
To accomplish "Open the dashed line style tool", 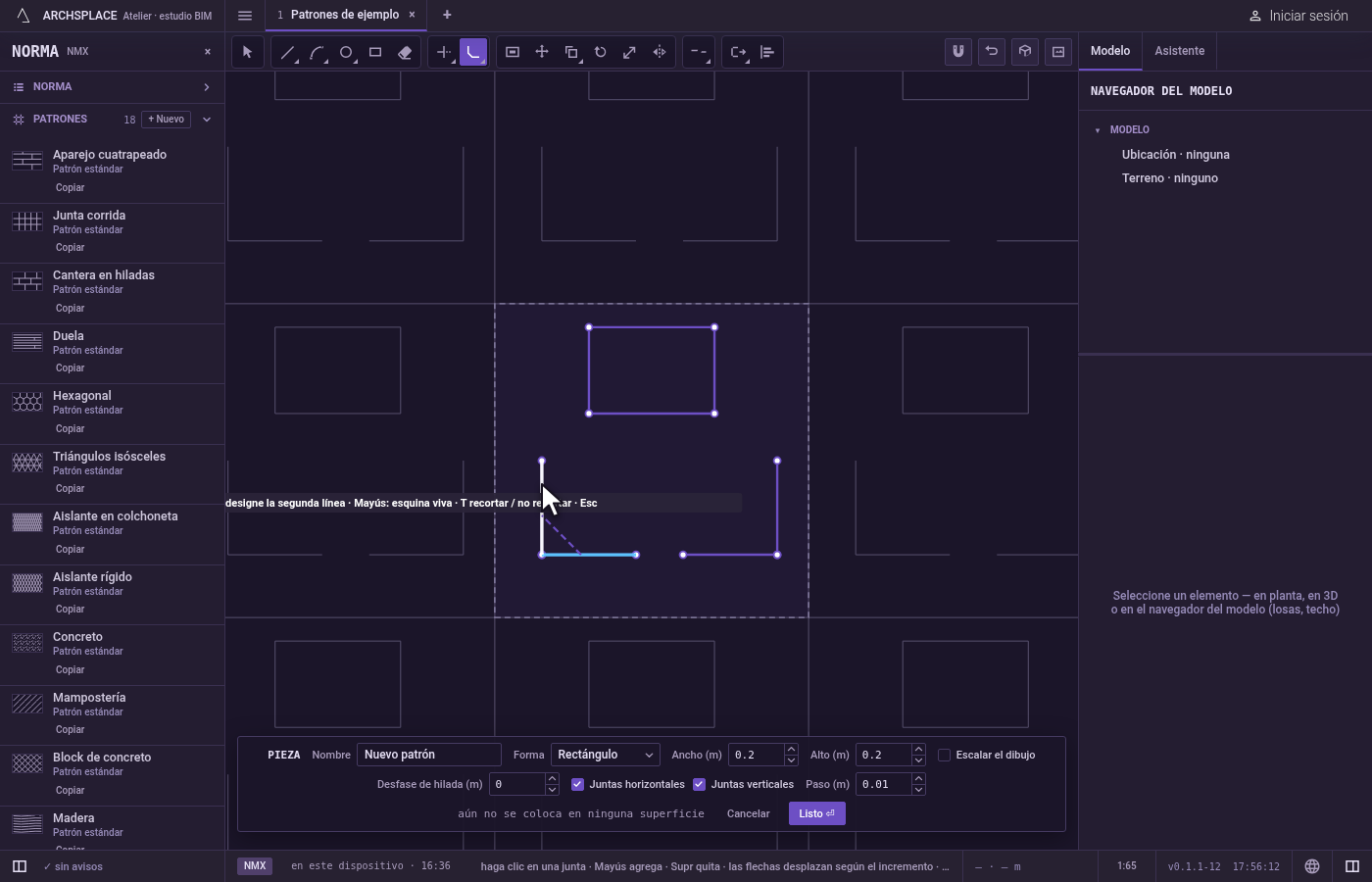I will 699,52.
